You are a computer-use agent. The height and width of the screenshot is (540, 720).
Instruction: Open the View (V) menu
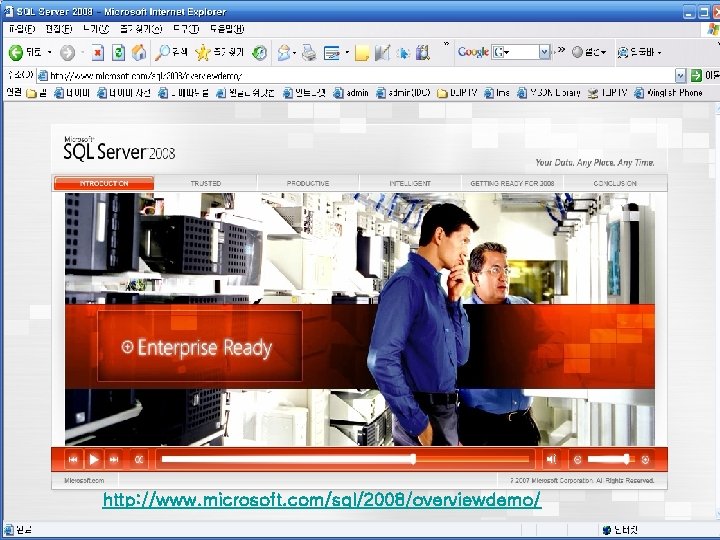96,29
